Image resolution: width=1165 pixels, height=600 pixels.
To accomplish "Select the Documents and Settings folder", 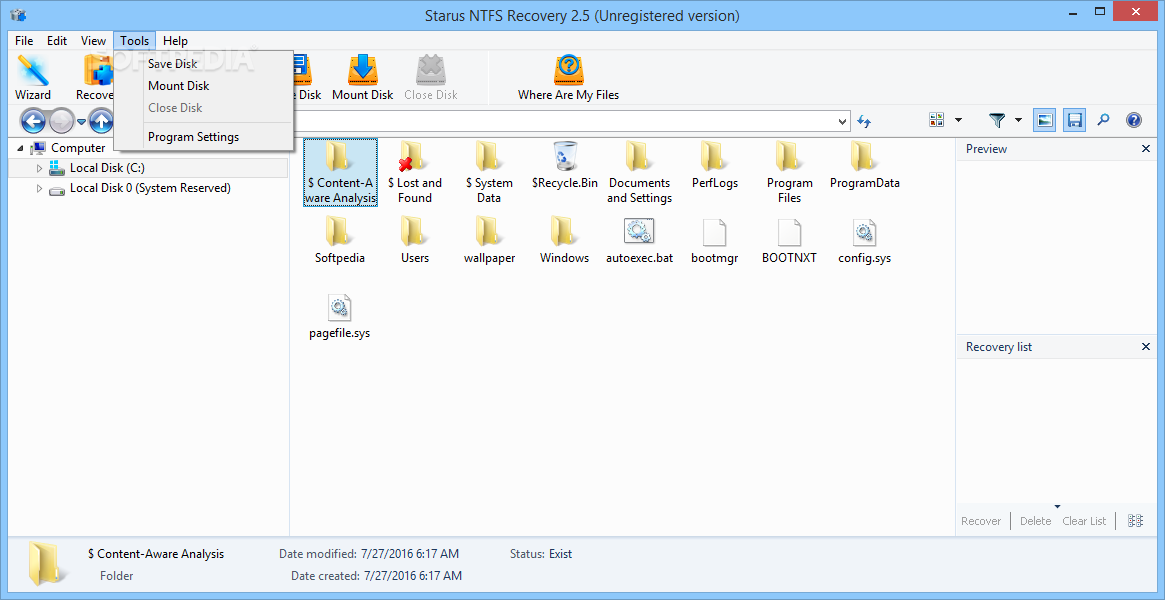I will tap(639, 172).
